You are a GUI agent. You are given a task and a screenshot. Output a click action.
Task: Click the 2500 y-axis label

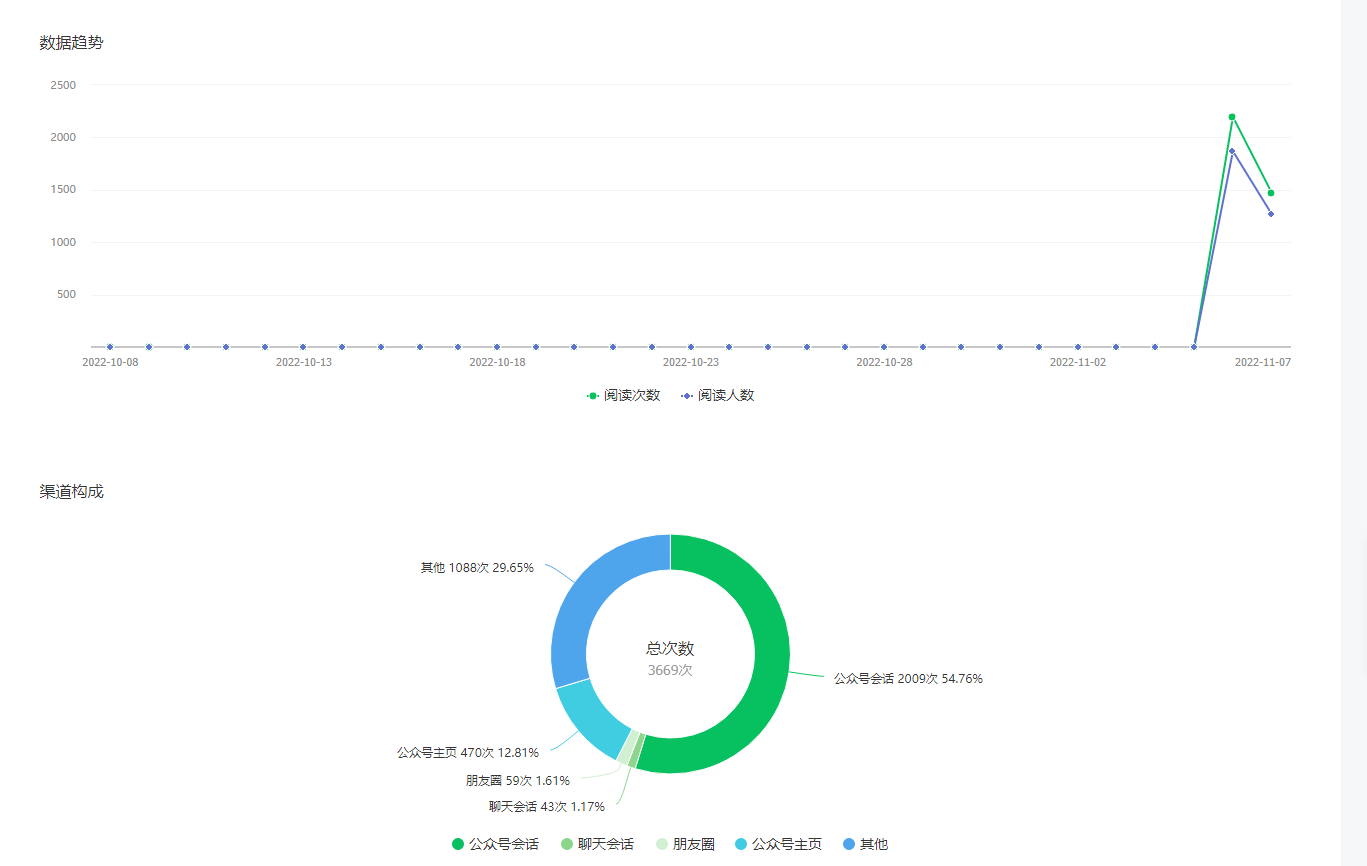click(63, 85)
